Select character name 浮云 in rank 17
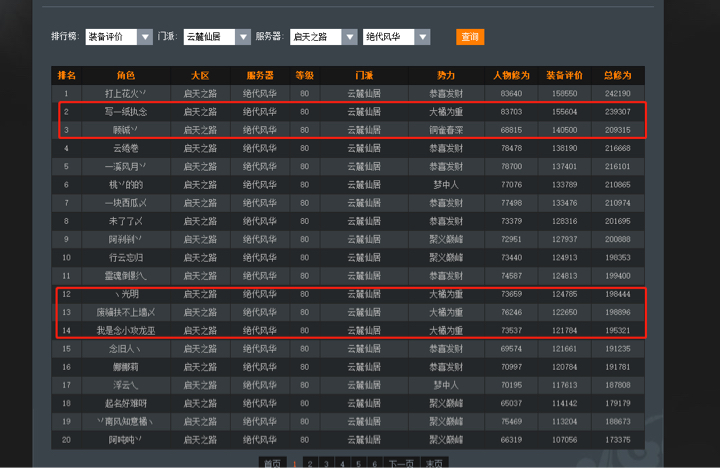The image size is (720, 468). [x=125, y=385]
